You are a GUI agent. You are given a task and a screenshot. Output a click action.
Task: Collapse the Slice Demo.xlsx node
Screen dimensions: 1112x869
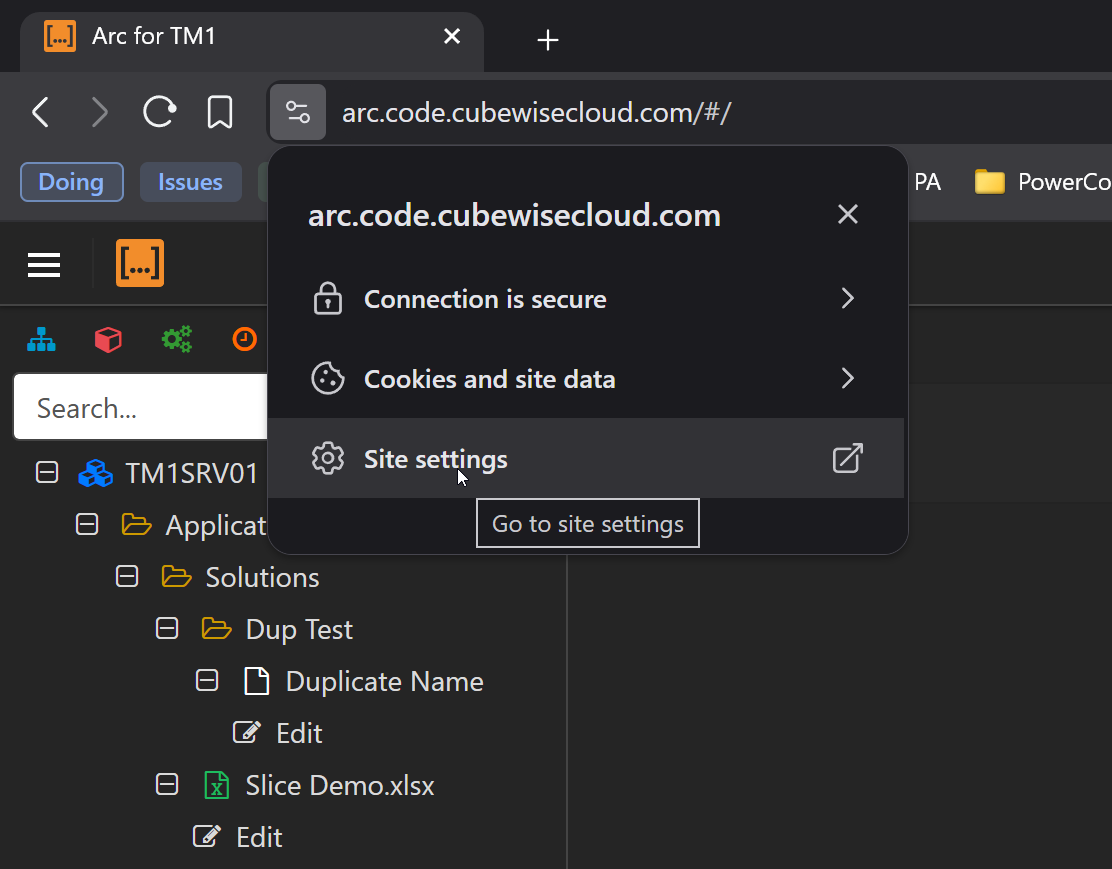pyautogui.click(x=167, y=784)
